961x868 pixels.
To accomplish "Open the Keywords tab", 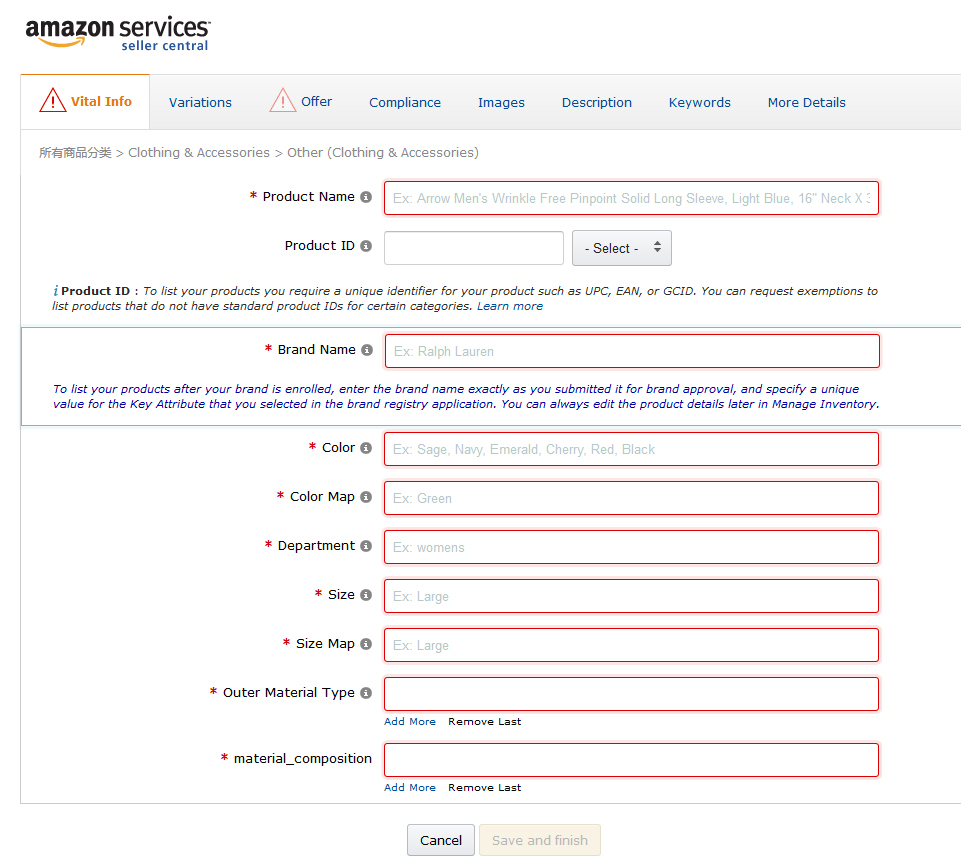I will pyautogui.click(x=699, y=102).
